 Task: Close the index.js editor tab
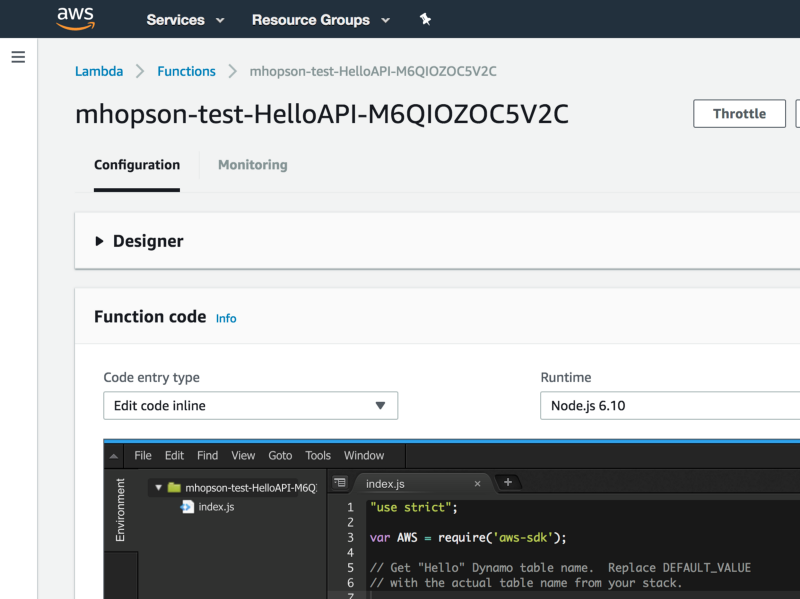[477, 484]
